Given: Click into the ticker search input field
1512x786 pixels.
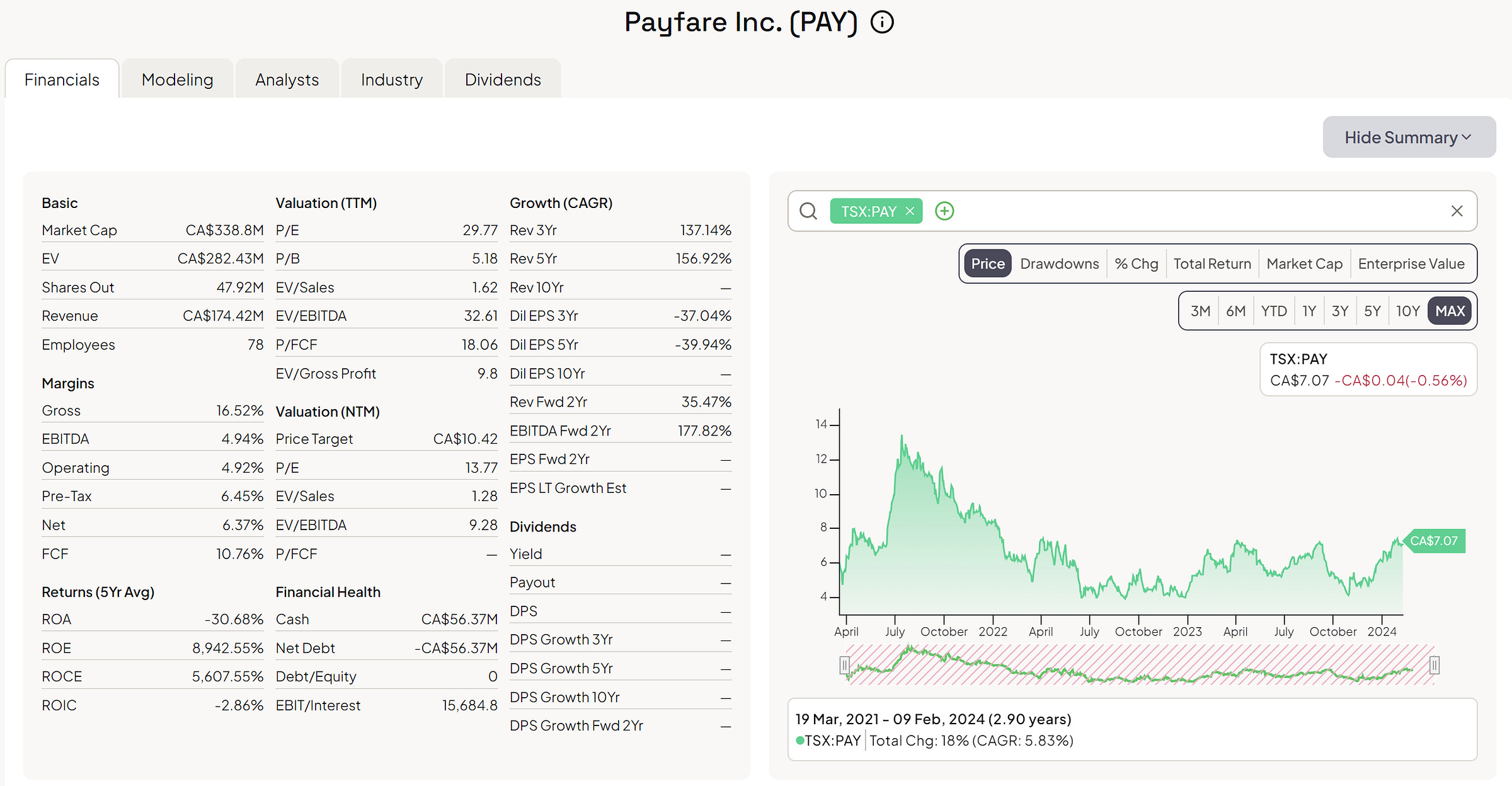Looking at the screenshot, I should click(x=1197, y=211).
